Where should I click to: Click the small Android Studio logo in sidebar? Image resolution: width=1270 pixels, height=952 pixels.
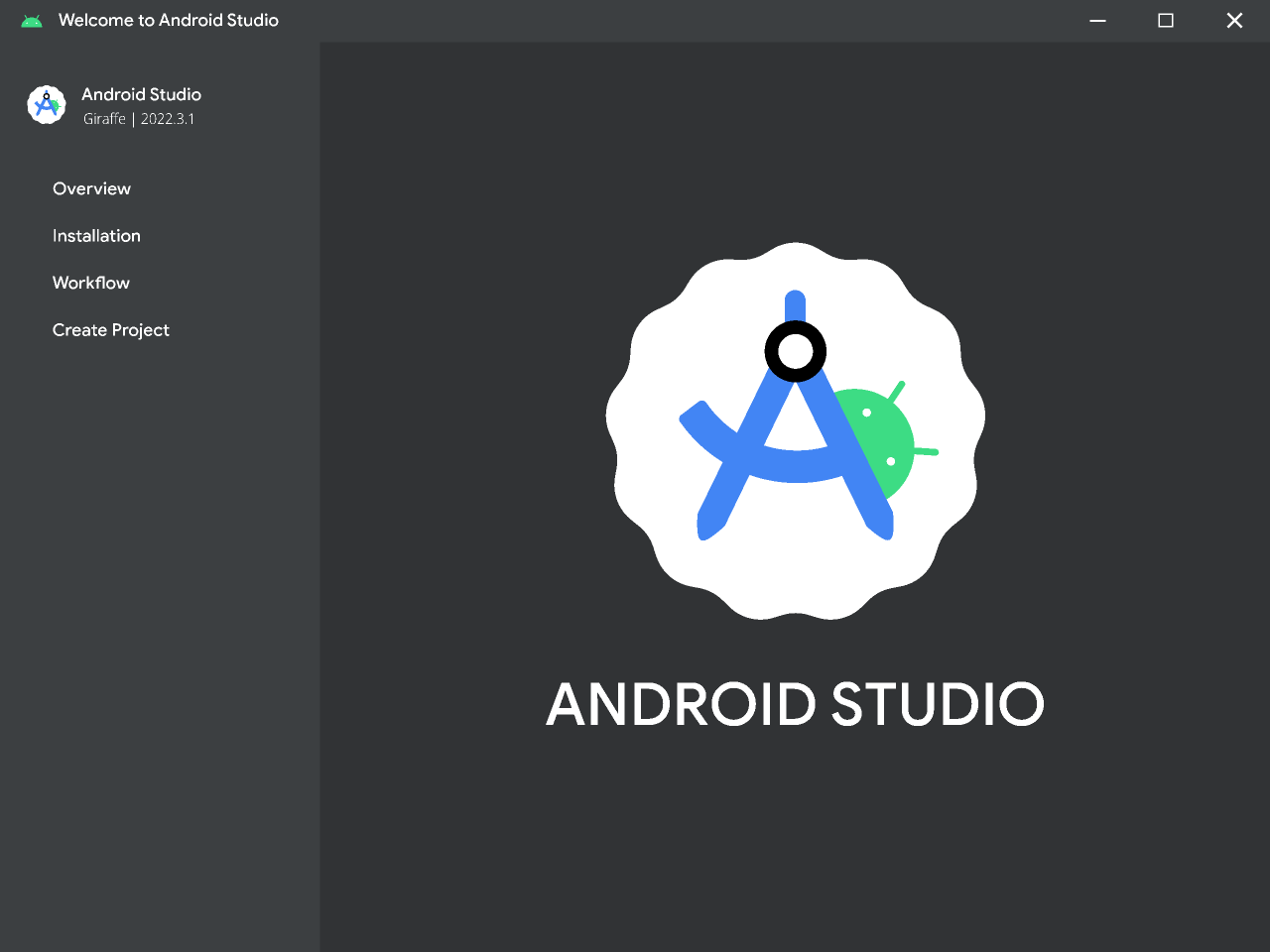[47, 104]
